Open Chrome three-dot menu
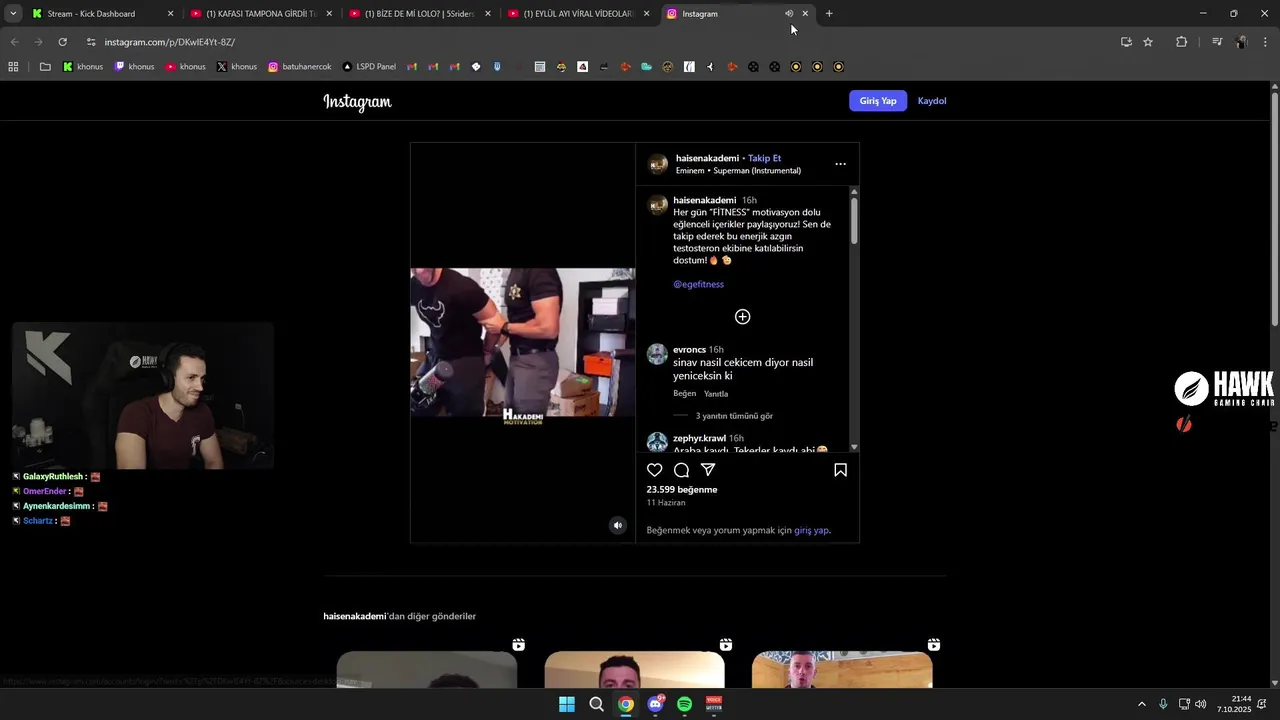The height and width of the screenshot is (720, 1280). pyautogui.click(x=1266, y=42)
